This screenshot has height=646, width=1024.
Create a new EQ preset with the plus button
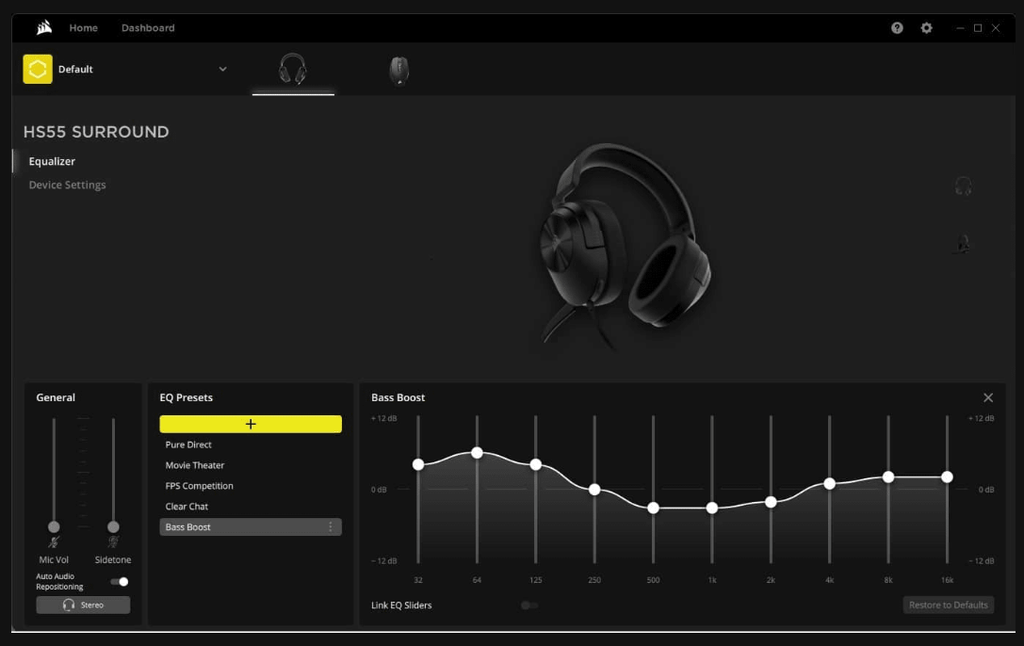click(x=250, y=423)
